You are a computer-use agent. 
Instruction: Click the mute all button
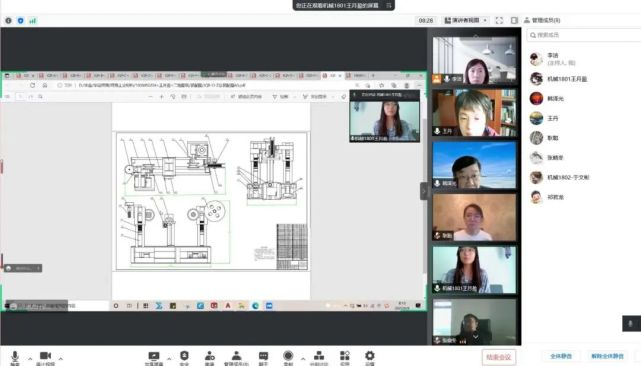[561, 356]
